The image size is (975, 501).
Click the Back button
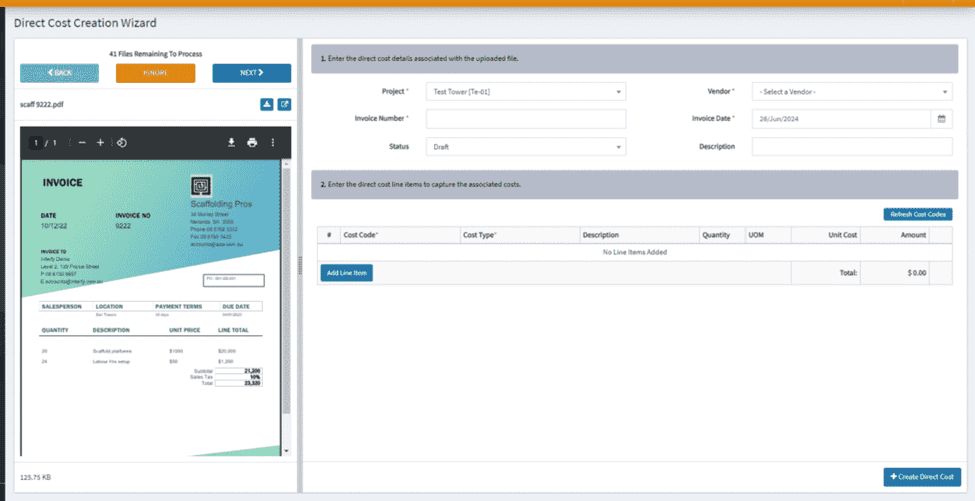pyautogui.click(x=59, y=73)
